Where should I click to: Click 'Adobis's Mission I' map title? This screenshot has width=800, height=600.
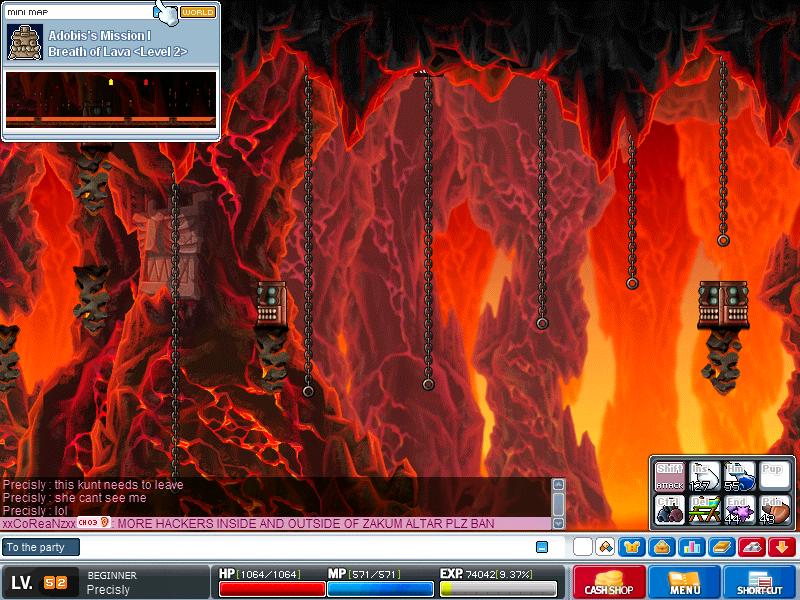99,36
